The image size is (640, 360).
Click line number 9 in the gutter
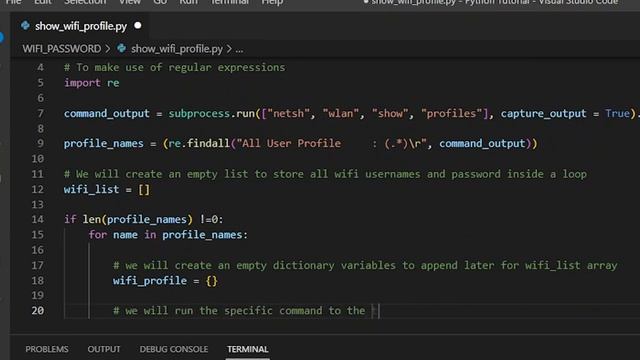40,144
